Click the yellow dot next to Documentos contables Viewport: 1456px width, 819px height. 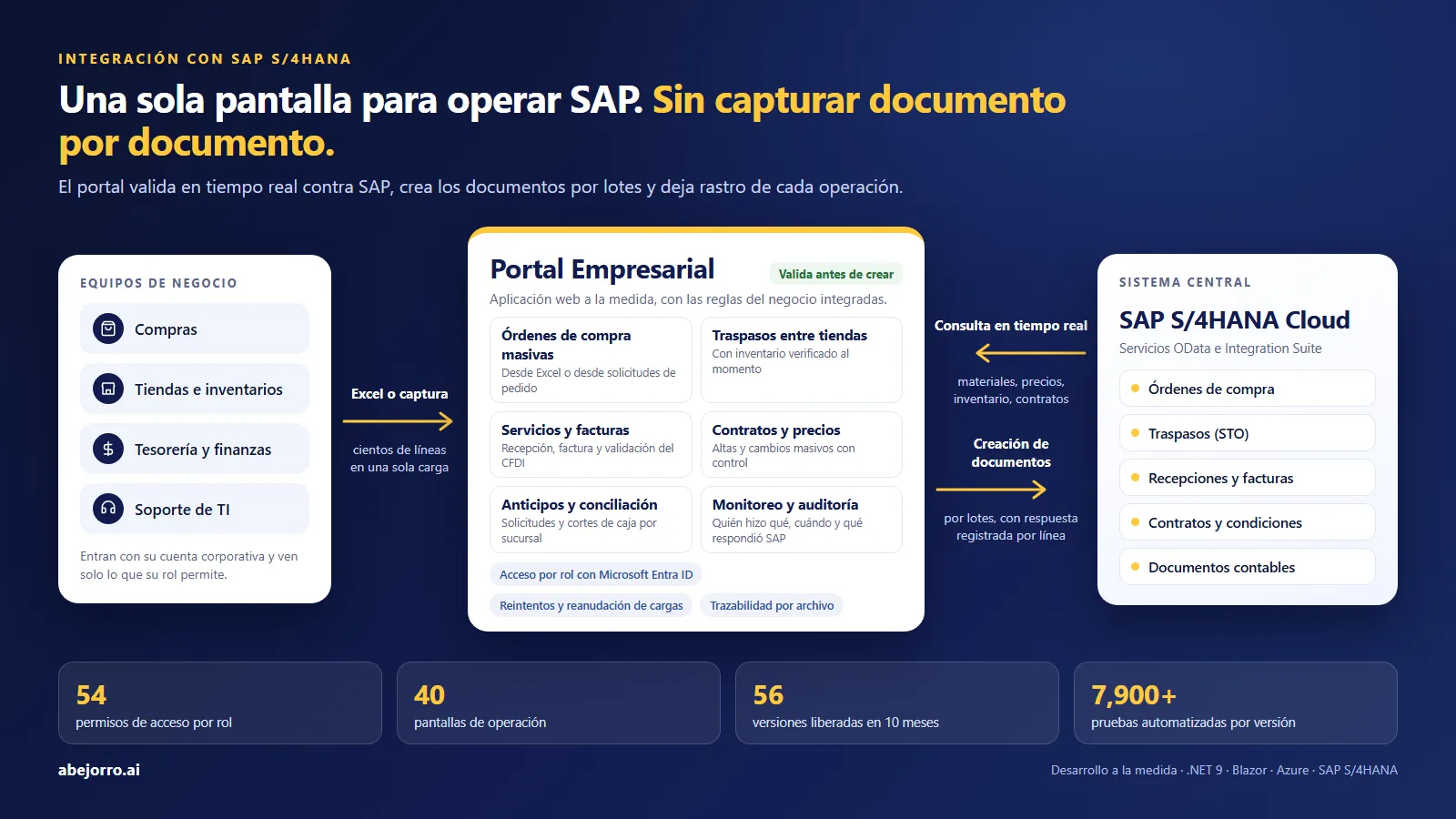pos(1135,567)
